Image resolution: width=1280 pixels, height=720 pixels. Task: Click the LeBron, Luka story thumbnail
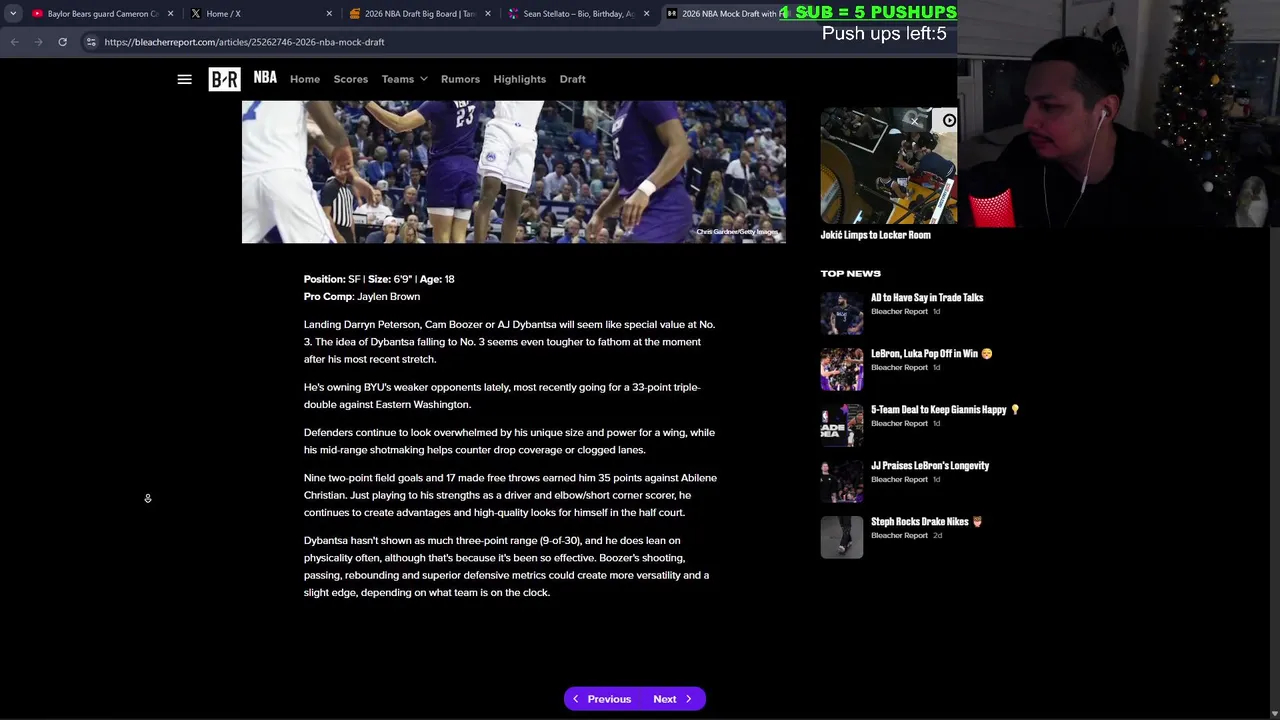click(842, 370)
